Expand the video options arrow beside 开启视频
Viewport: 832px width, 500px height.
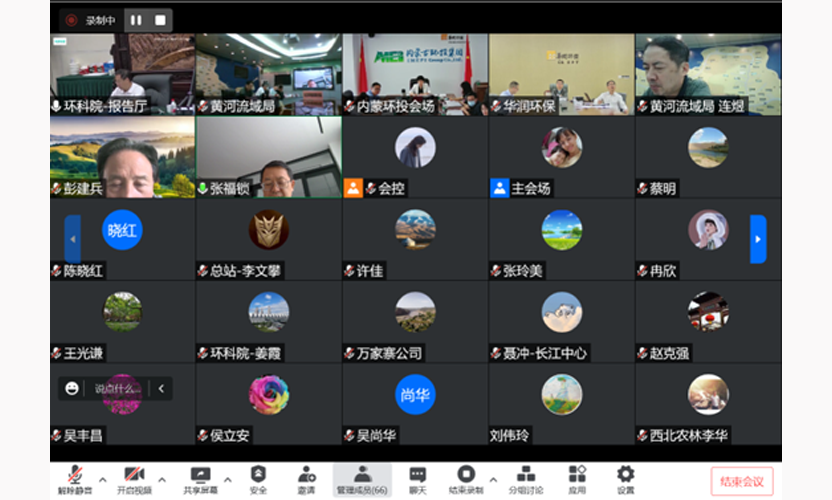pos(162,478)
